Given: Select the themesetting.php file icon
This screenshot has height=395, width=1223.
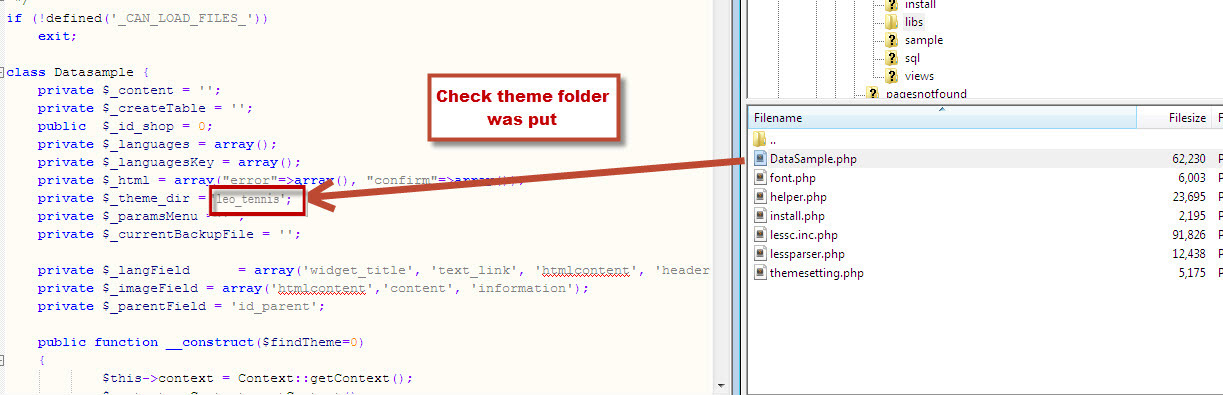Looking at the screenshot, I should pos(760,272).
